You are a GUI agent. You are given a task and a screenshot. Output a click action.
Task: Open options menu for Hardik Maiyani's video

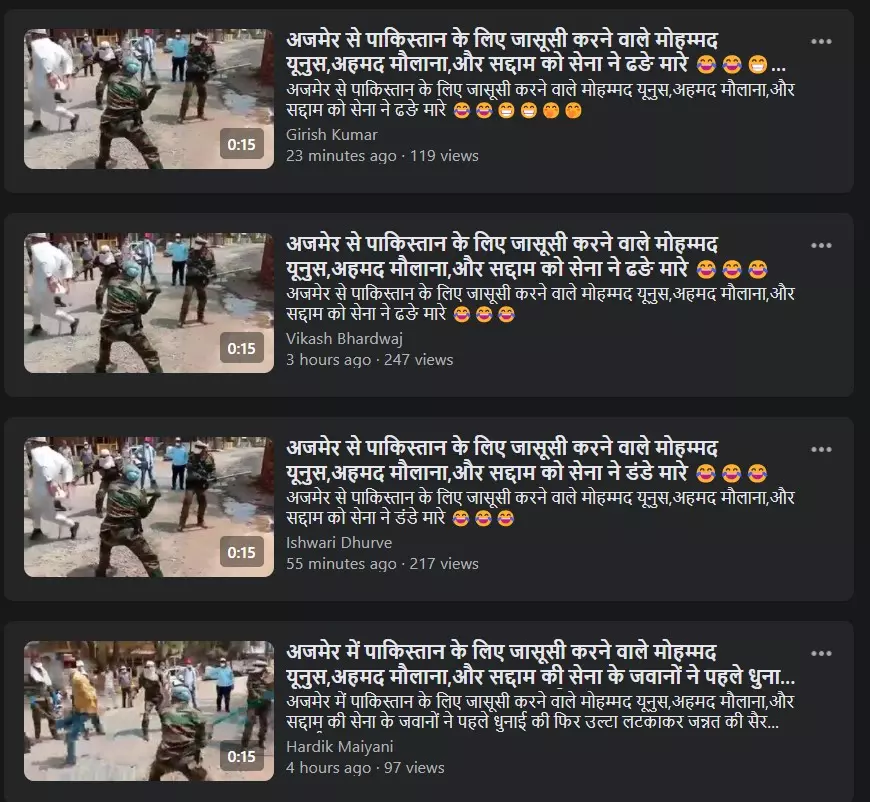click(x=821, y=653)
